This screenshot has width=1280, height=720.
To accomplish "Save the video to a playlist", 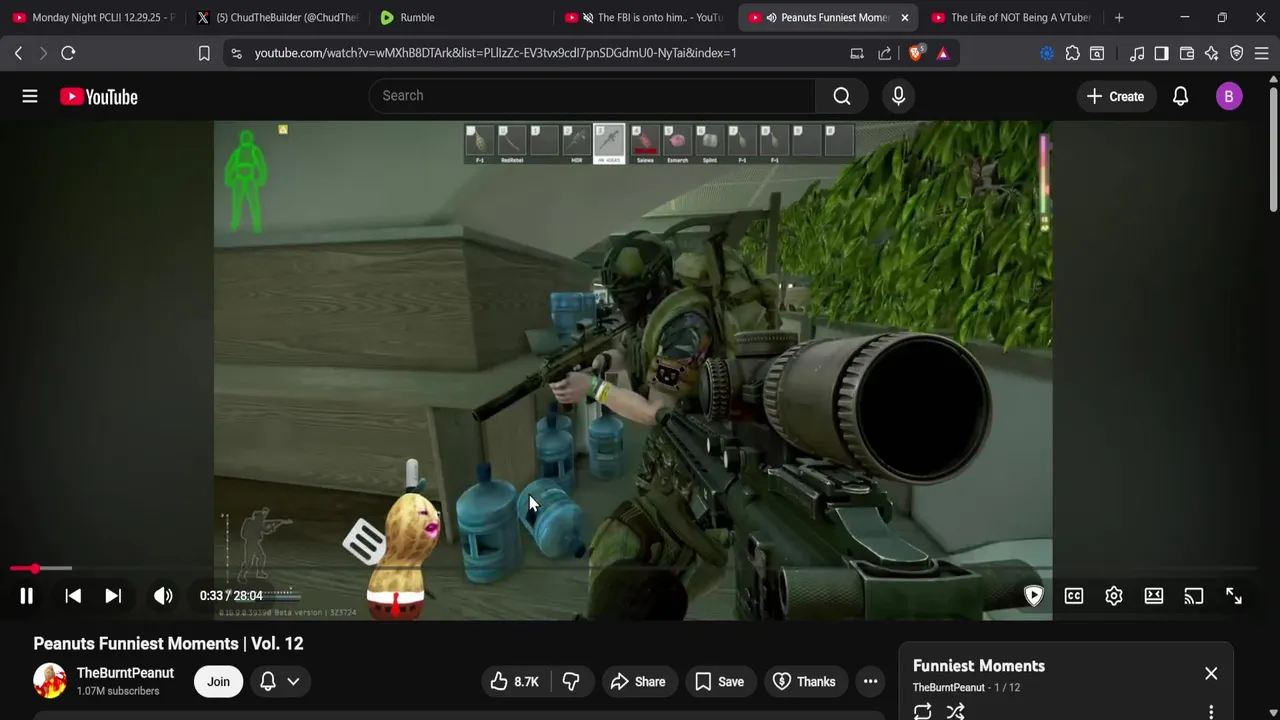I will 720,682.
